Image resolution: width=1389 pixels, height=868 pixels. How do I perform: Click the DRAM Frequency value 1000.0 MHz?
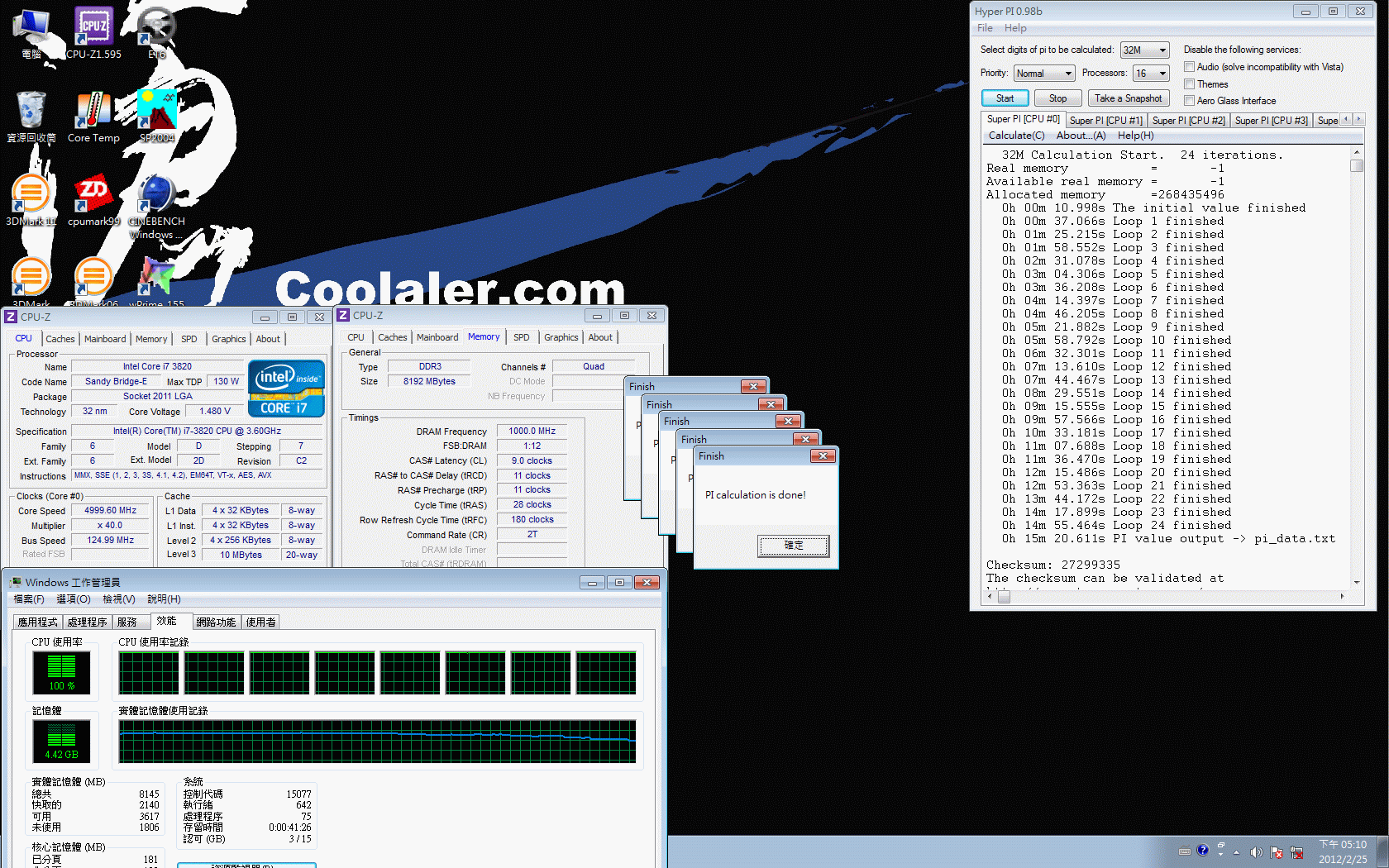532,432
